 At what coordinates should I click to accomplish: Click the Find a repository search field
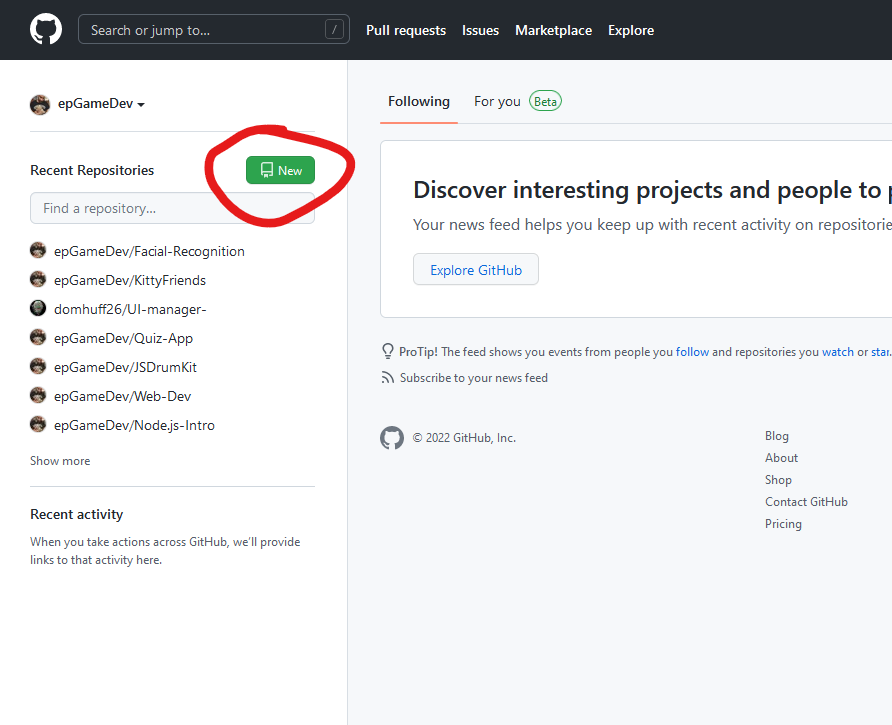pyautogui.click(x=171, y=208)
